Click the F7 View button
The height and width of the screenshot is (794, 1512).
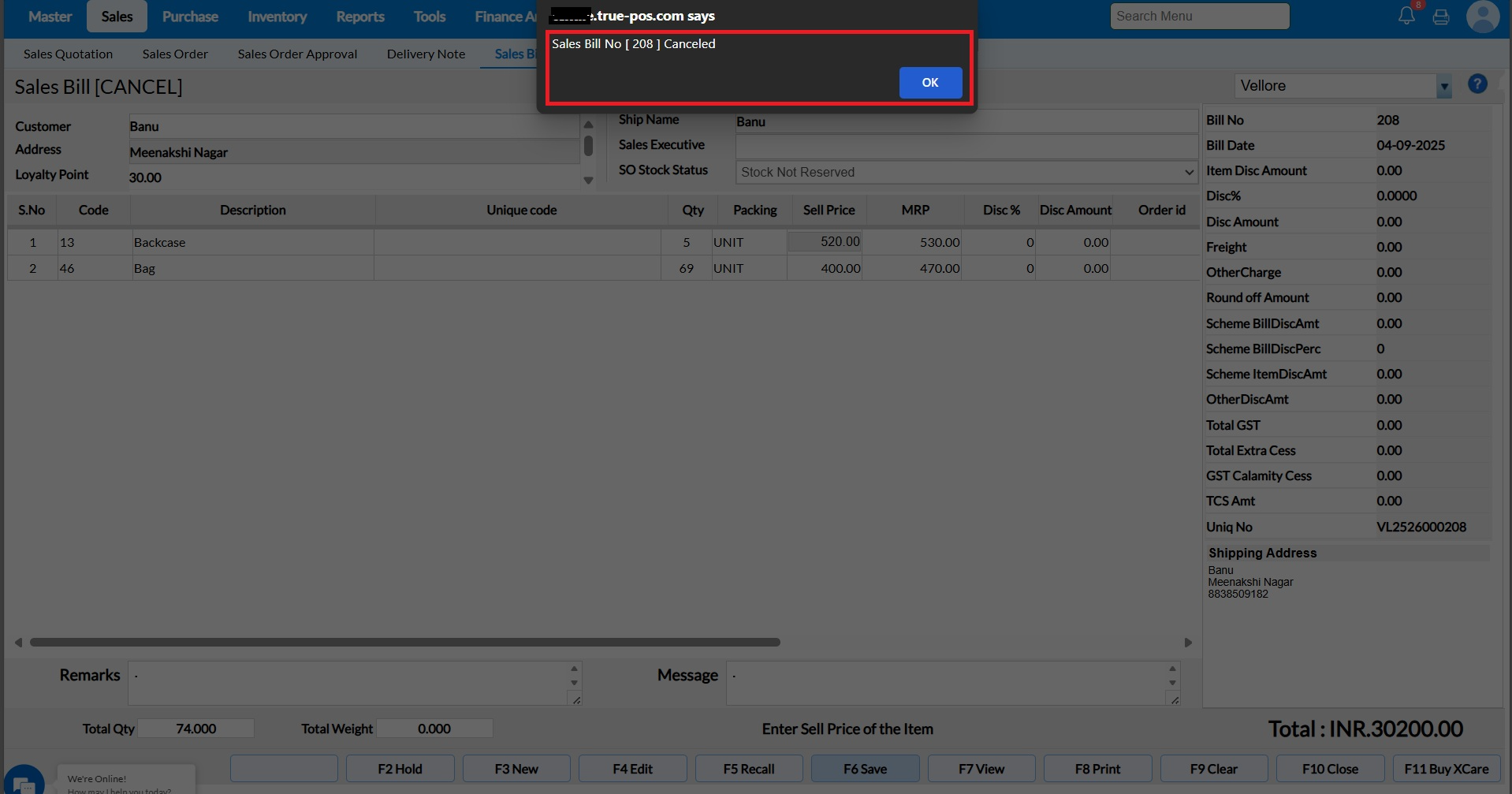click(x=981, y=769)
